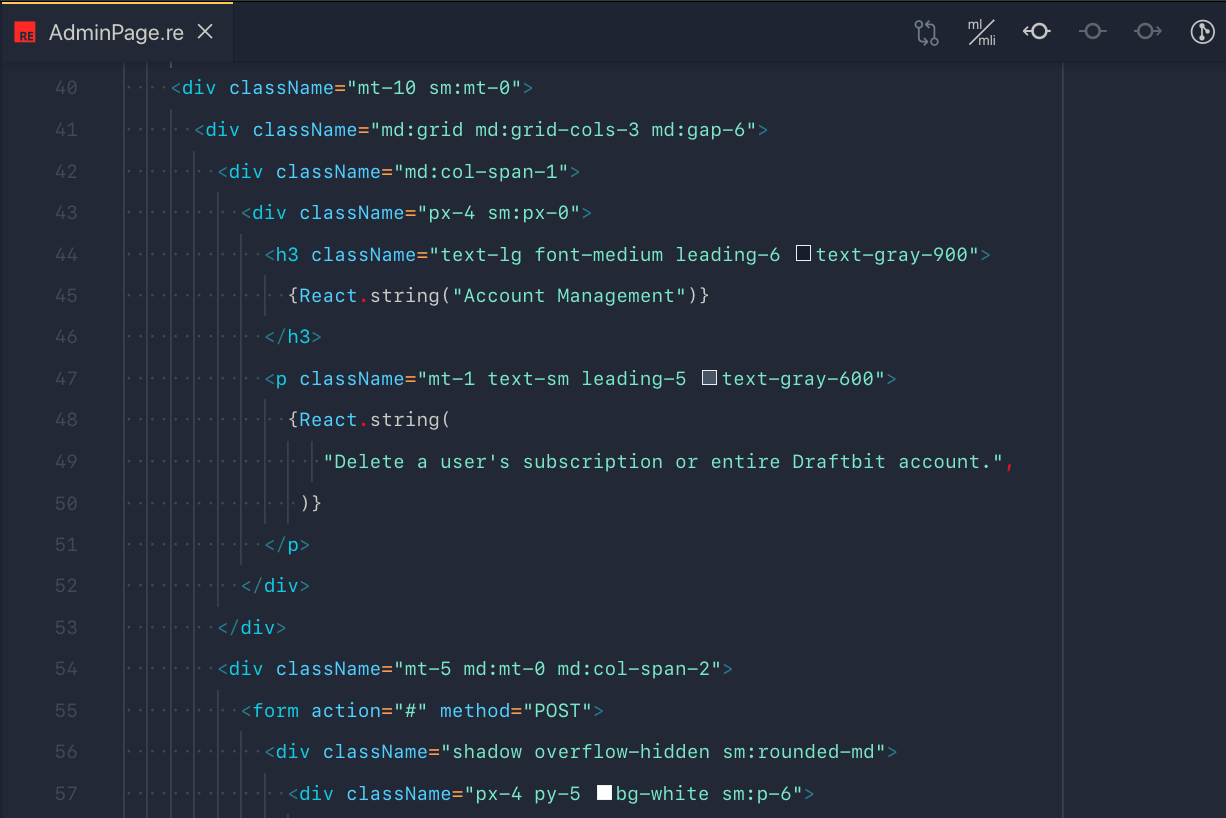Switch between ml/mli implementation and interface
1226x818 pixels.
(981, 33)
